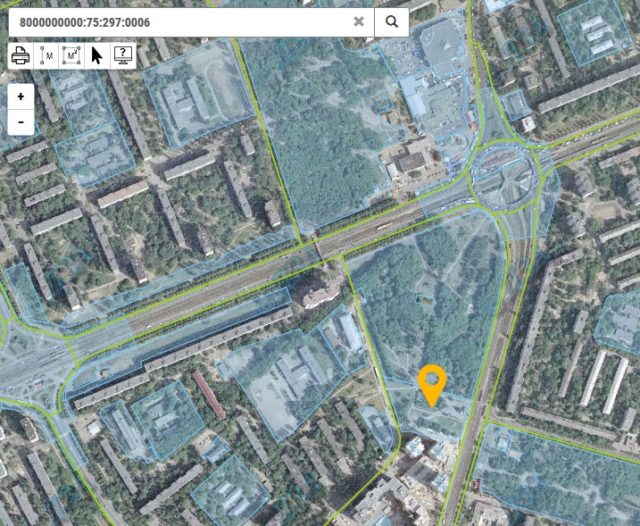Open the help monitor icon
Viewport: 640px width, 526px height.
[122, 56]
